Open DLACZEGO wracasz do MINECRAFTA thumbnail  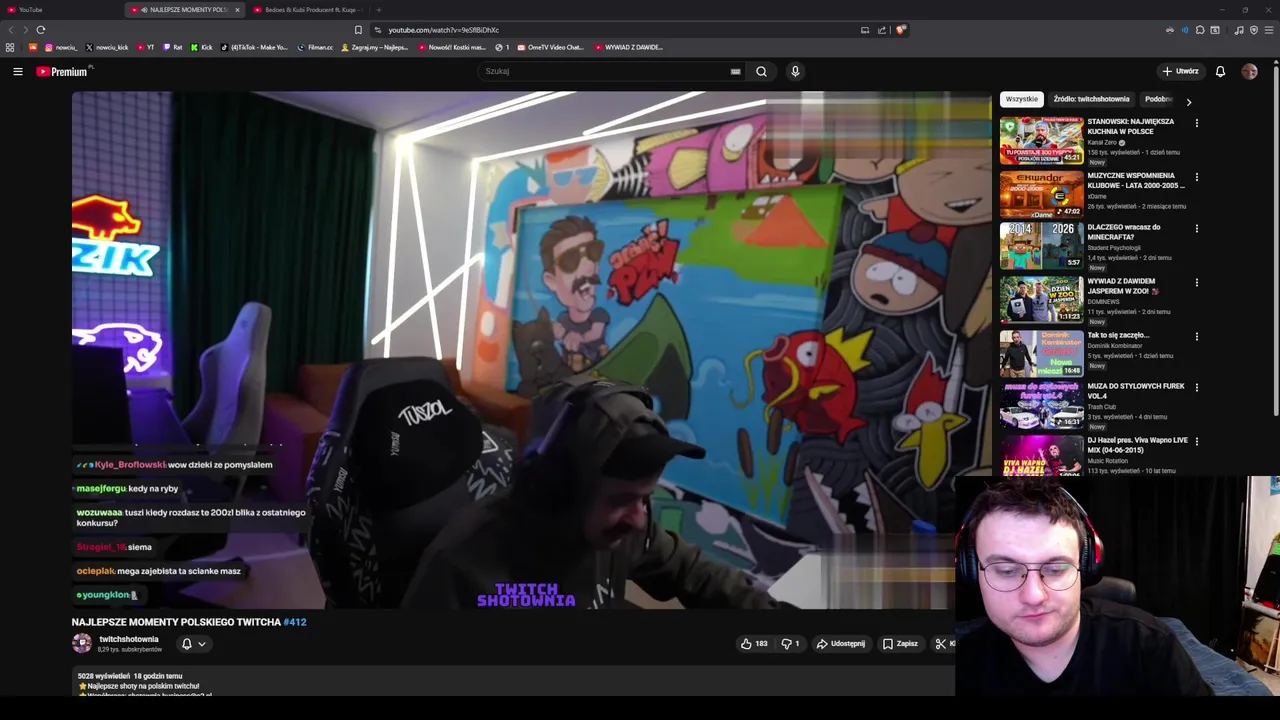[1041, 245]
